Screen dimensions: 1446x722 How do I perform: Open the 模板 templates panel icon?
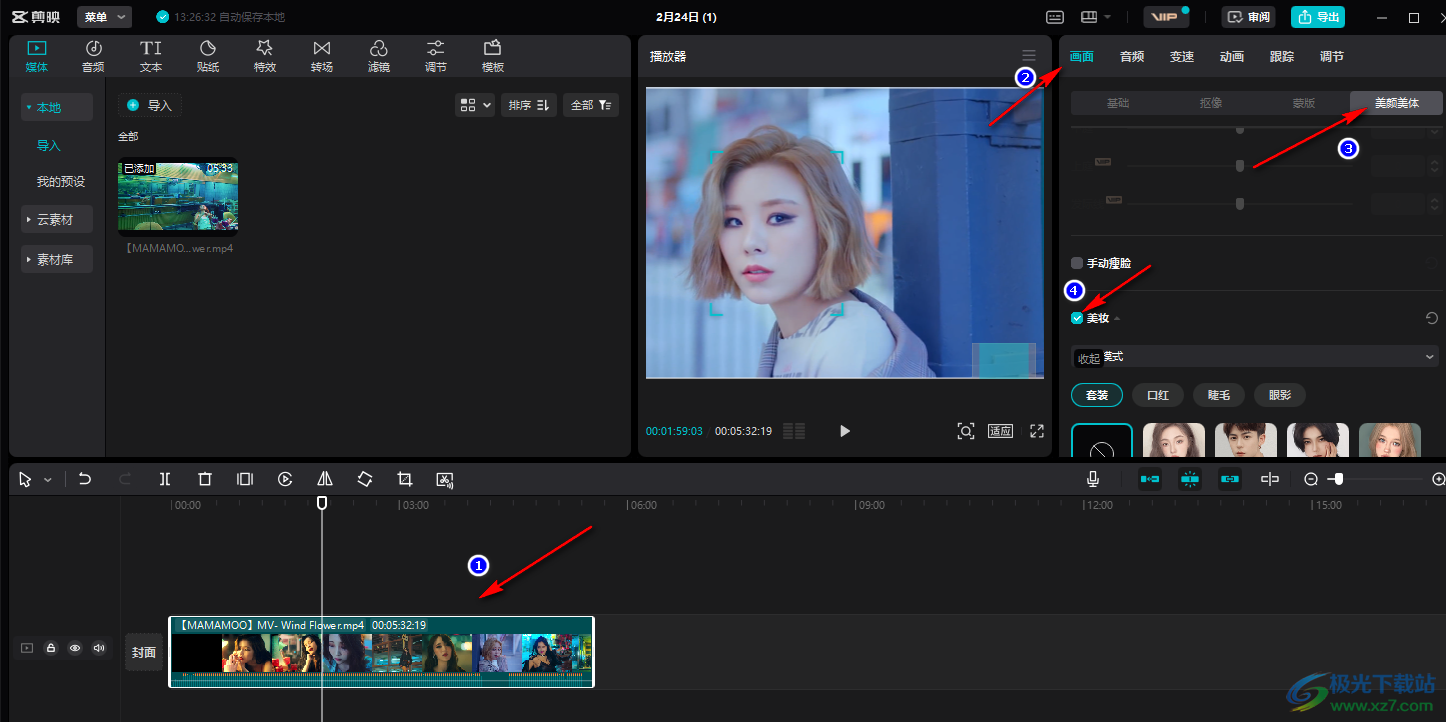coord(493,56)
